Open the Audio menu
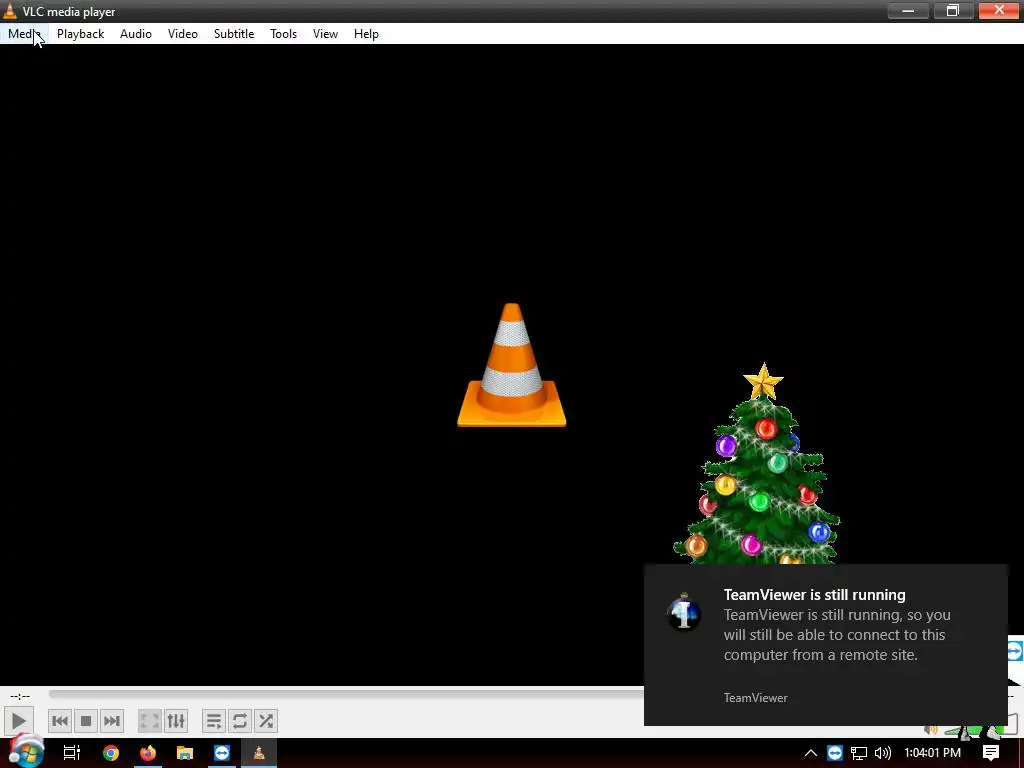1024x768 pixels. click(x=136, y=34)
